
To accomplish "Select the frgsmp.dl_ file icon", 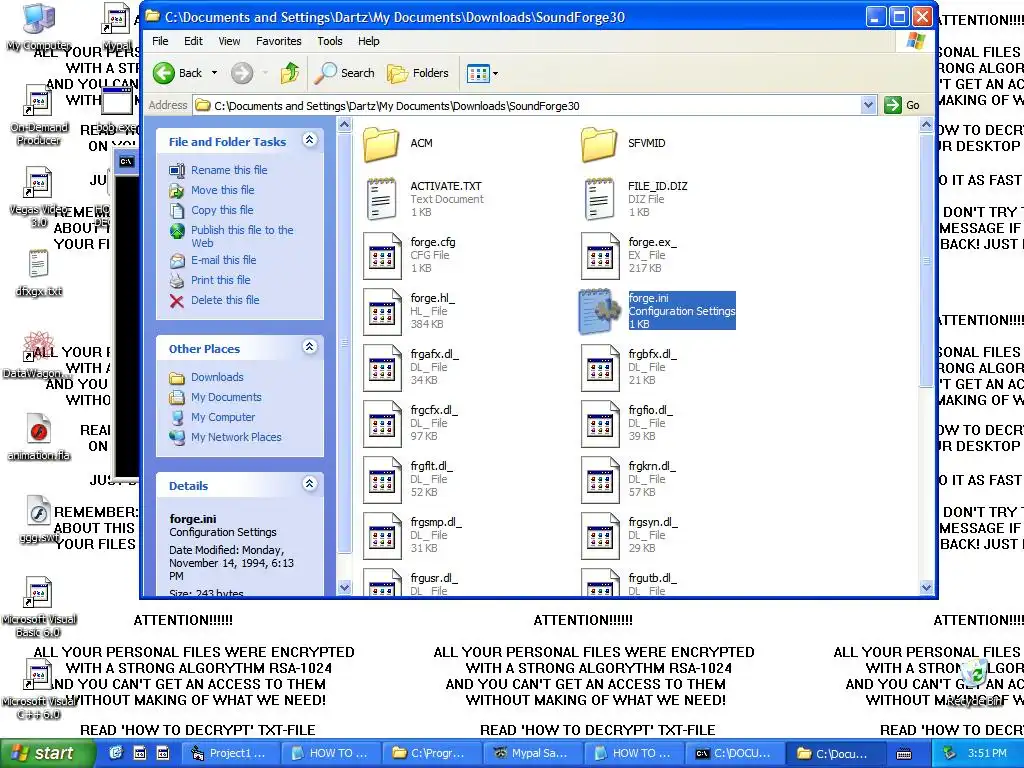I will click(381, 536).
